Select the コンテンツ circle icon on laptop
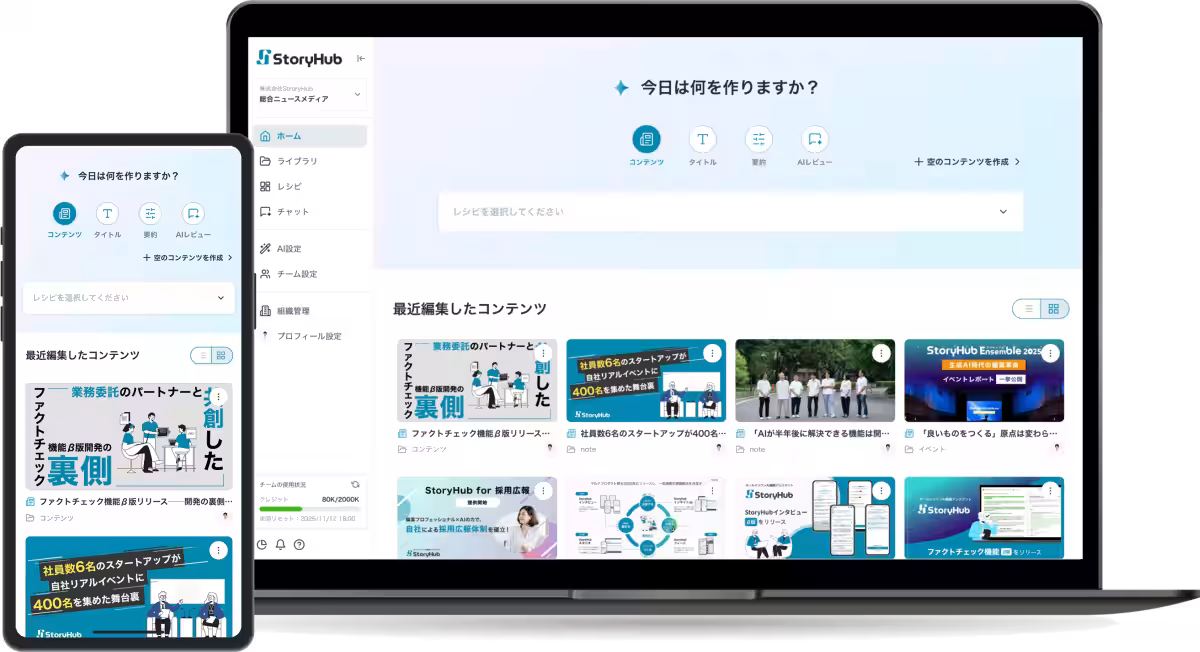This screenshot has width=1200, height=652. pyautogui.click(x=646, y=139)
